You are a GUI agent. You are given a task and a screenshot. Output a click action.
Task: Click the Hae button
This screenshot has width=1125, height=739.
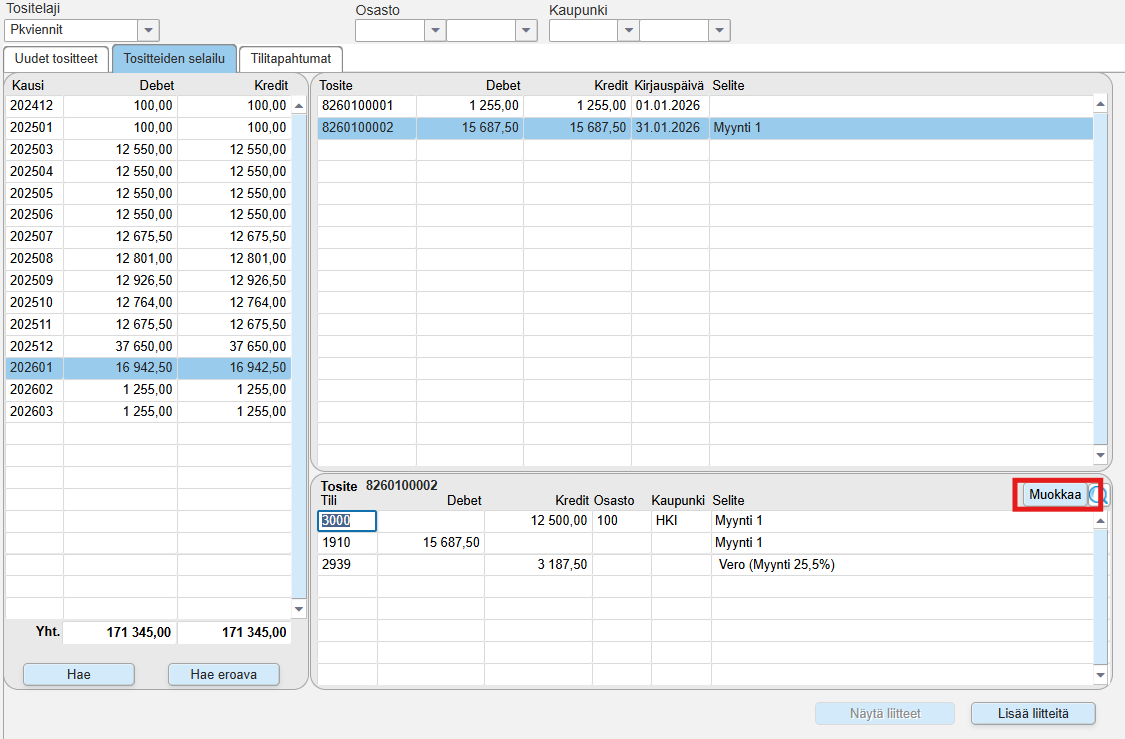(x=79, y=674)
